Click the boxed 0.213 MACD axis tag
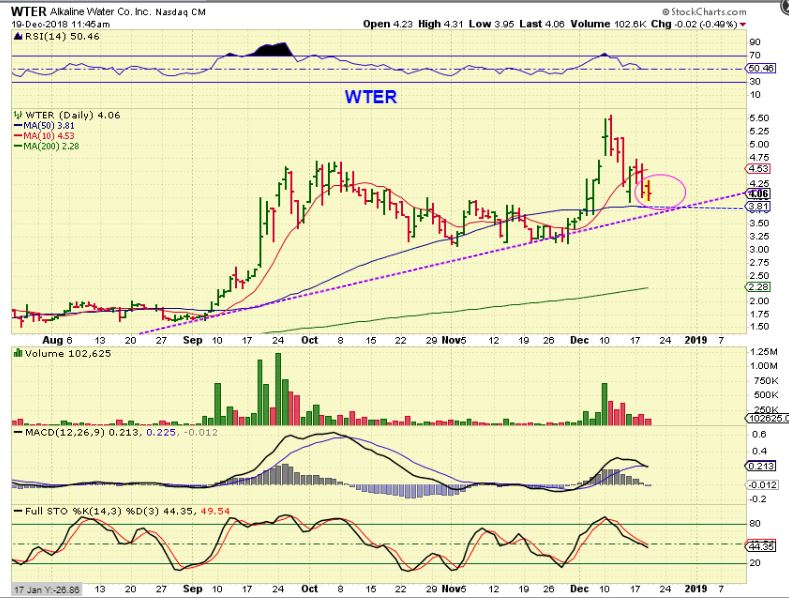Viewport: 789px width, 598px height. [x=761, y=466]
